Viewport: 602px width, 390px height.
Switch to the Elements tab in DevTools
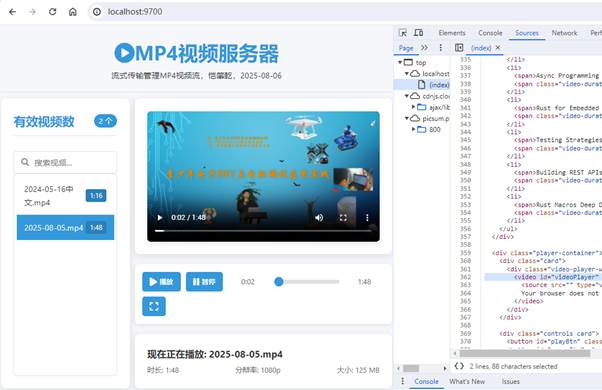(452, 33)
